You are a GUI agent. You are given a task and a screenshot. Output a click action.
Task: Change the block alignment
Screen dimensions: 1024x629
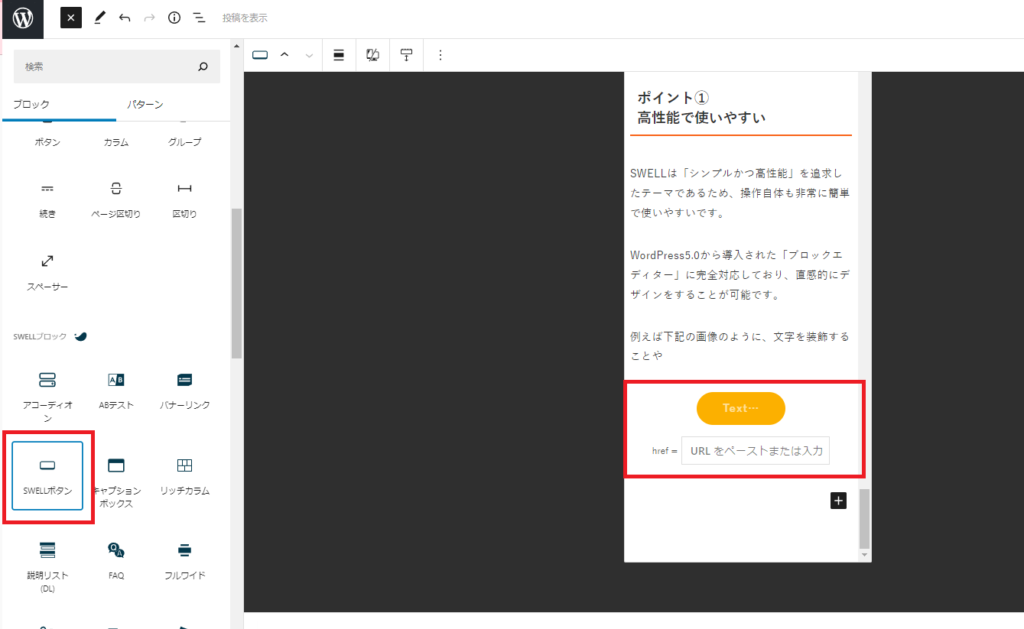click(x=338, y=55)
